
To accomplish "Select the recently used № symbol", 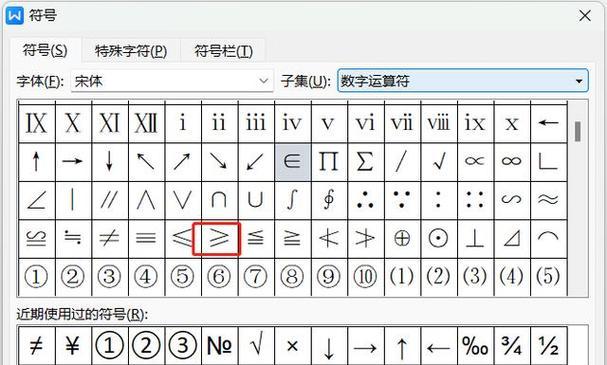I will pos(219,345).
